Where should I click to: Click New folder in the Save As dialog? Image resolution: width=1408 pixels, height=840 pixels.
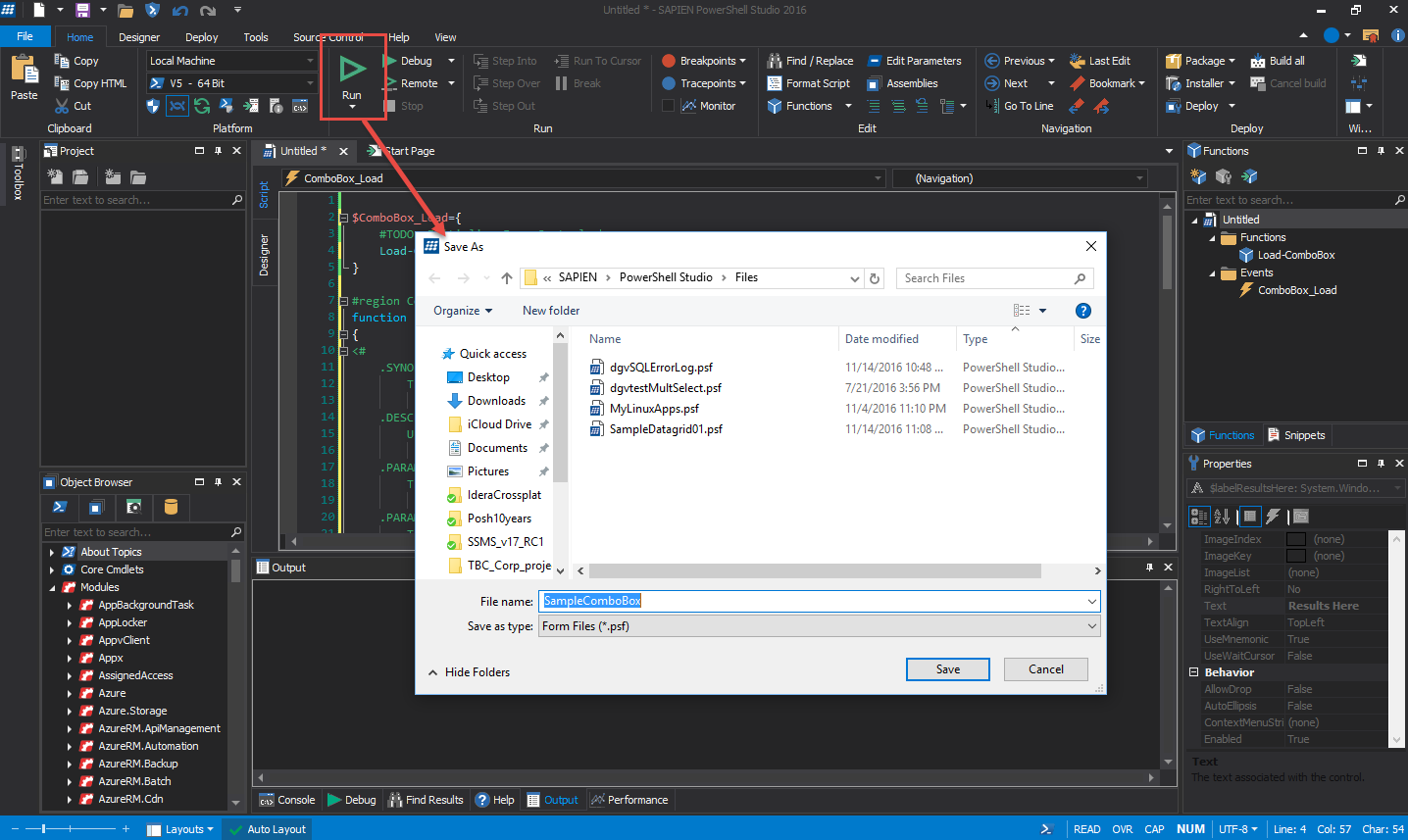(x=551, y=311)
